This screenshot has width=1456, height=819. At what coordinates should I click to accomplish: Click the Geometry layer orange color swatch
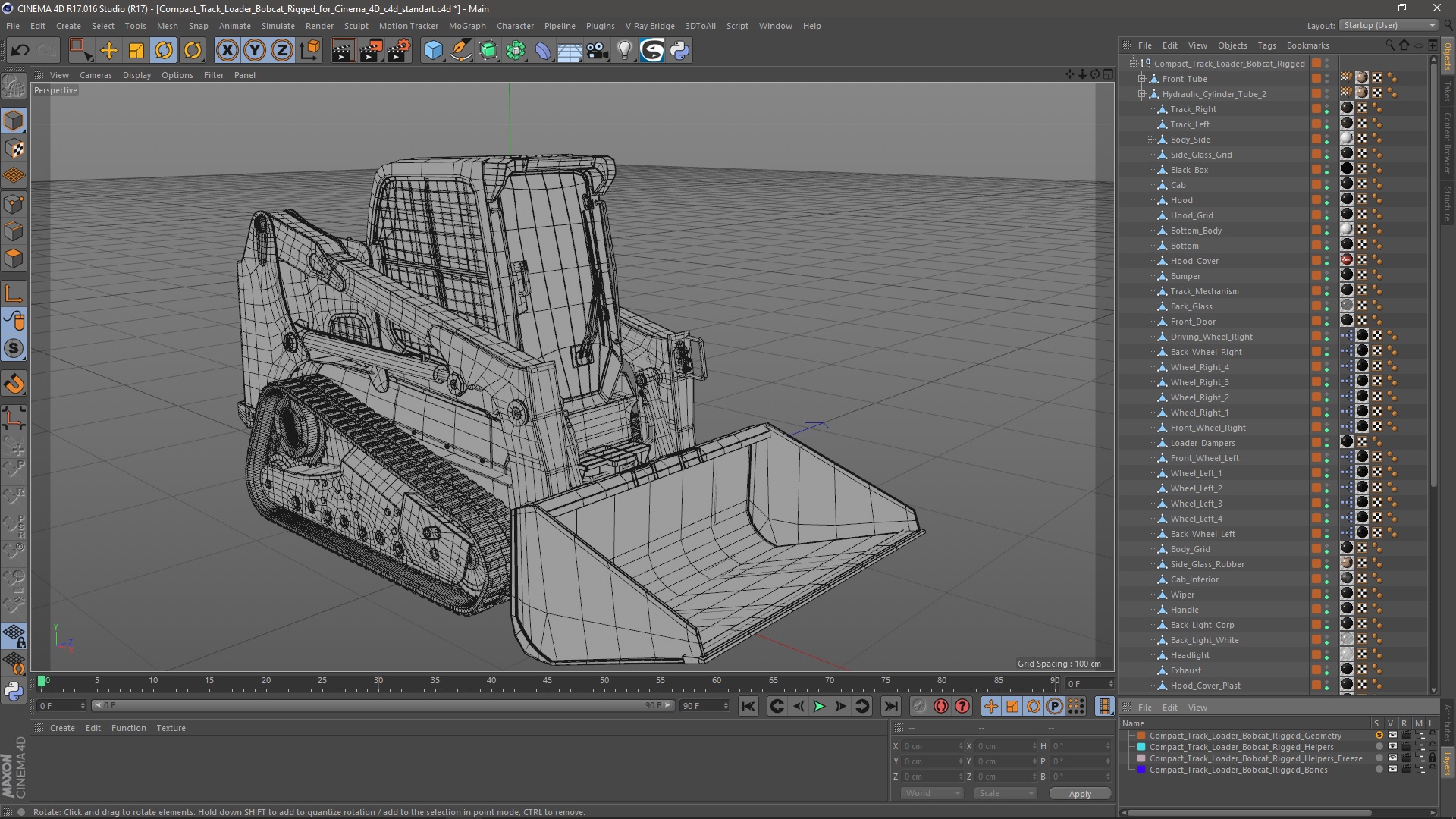1141,736
